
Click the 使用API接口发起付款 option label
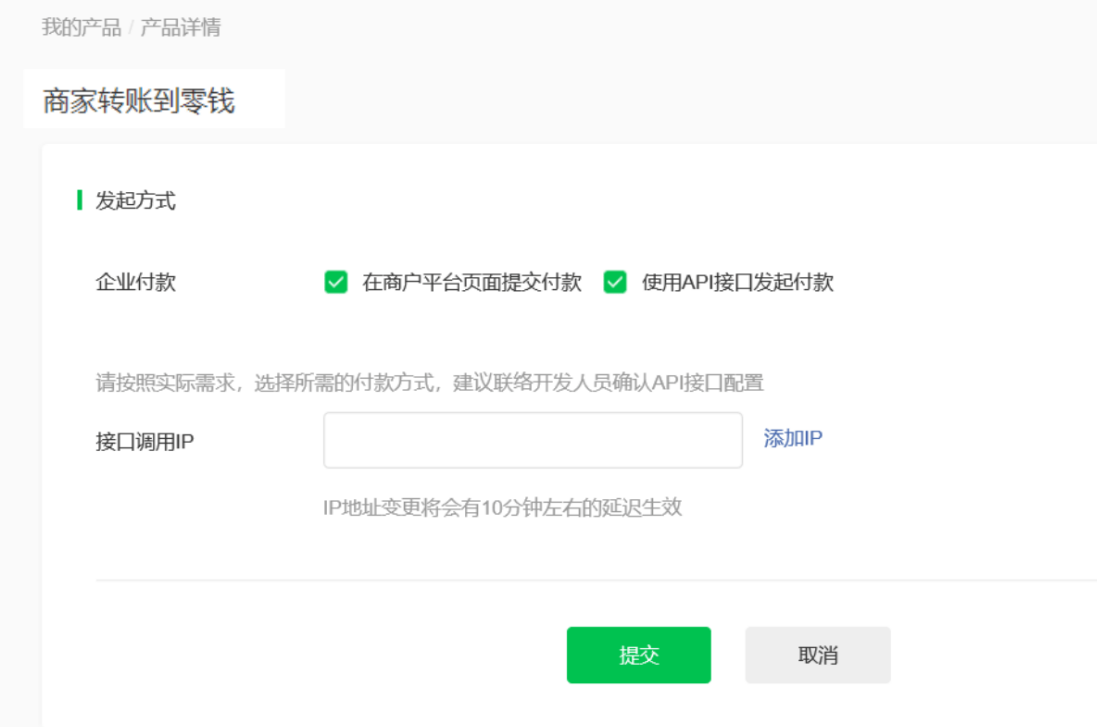coord(737,282)
